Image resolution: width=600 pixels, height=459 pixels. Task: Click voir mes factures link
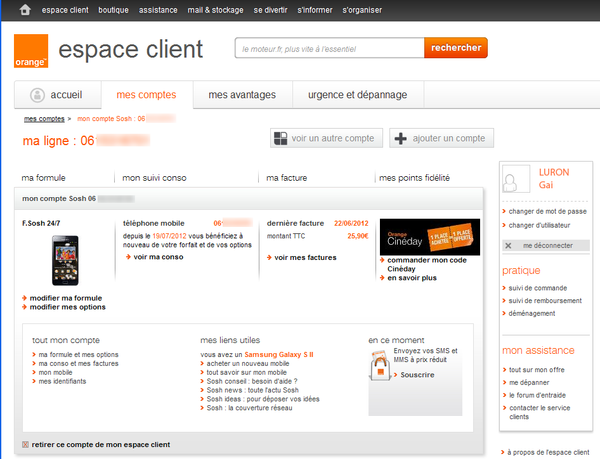tap(305, 258)
